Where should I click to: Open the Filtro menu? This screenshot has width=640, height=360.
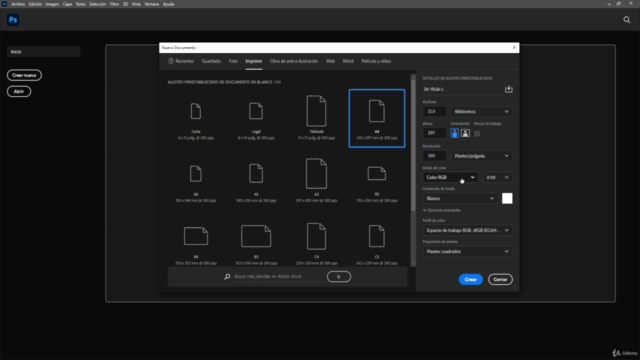coord(114,4)
